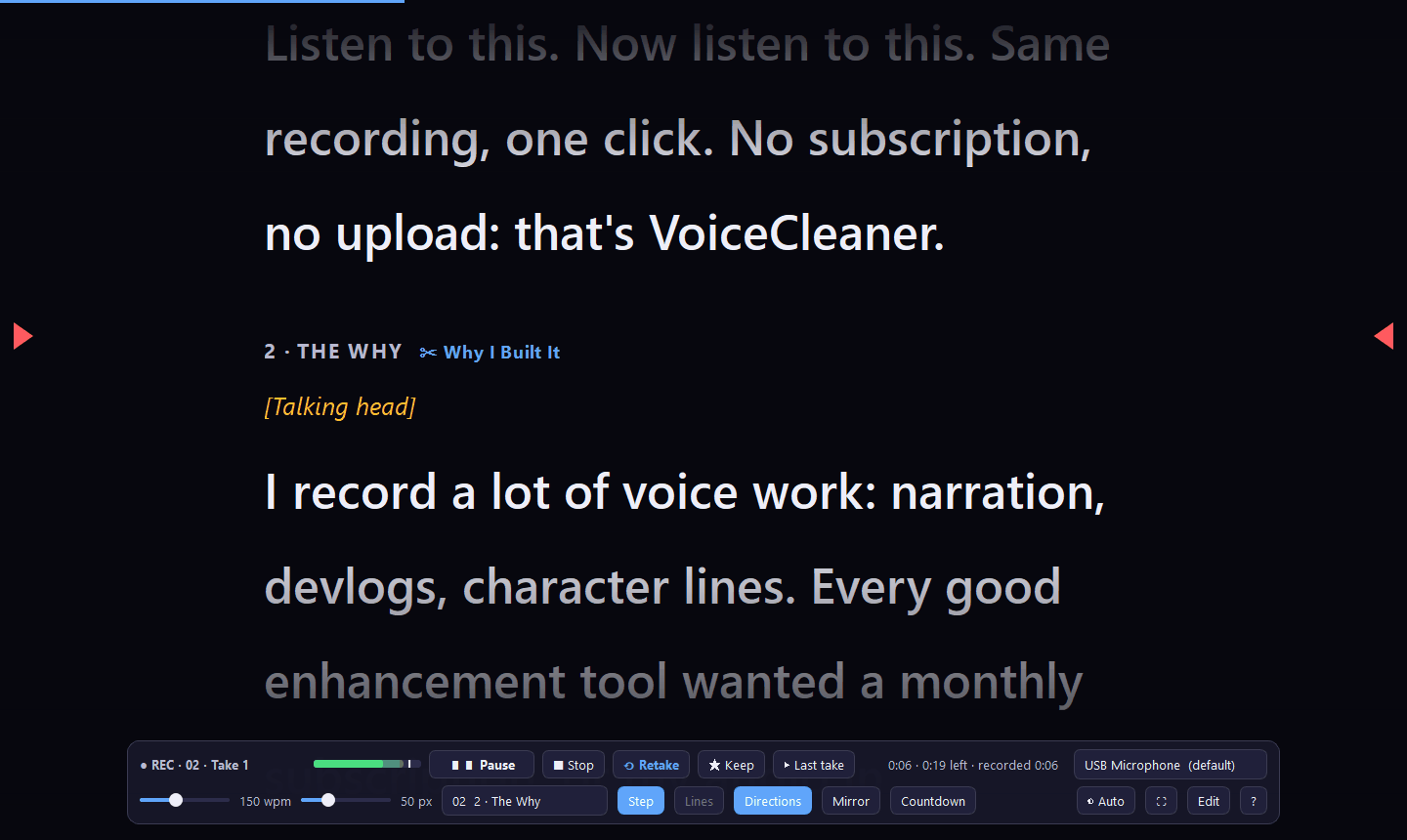This screenshot has height=840, width=1407.
Task: Click the line 'recording, one click. No subscription,'
Action: (678, 139)
